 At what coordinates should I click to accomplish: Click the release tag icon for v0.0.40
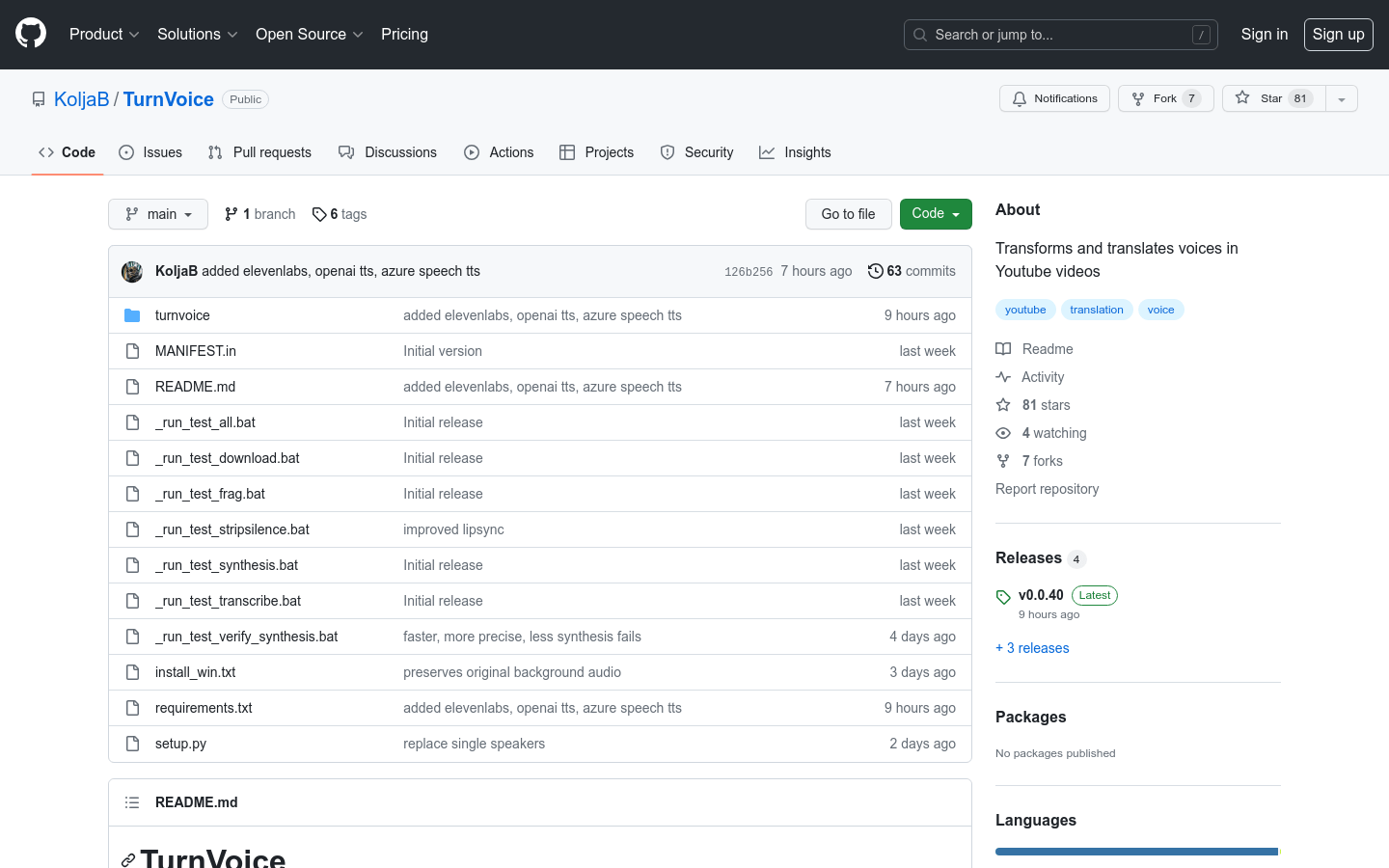[x=1003, y=597]
